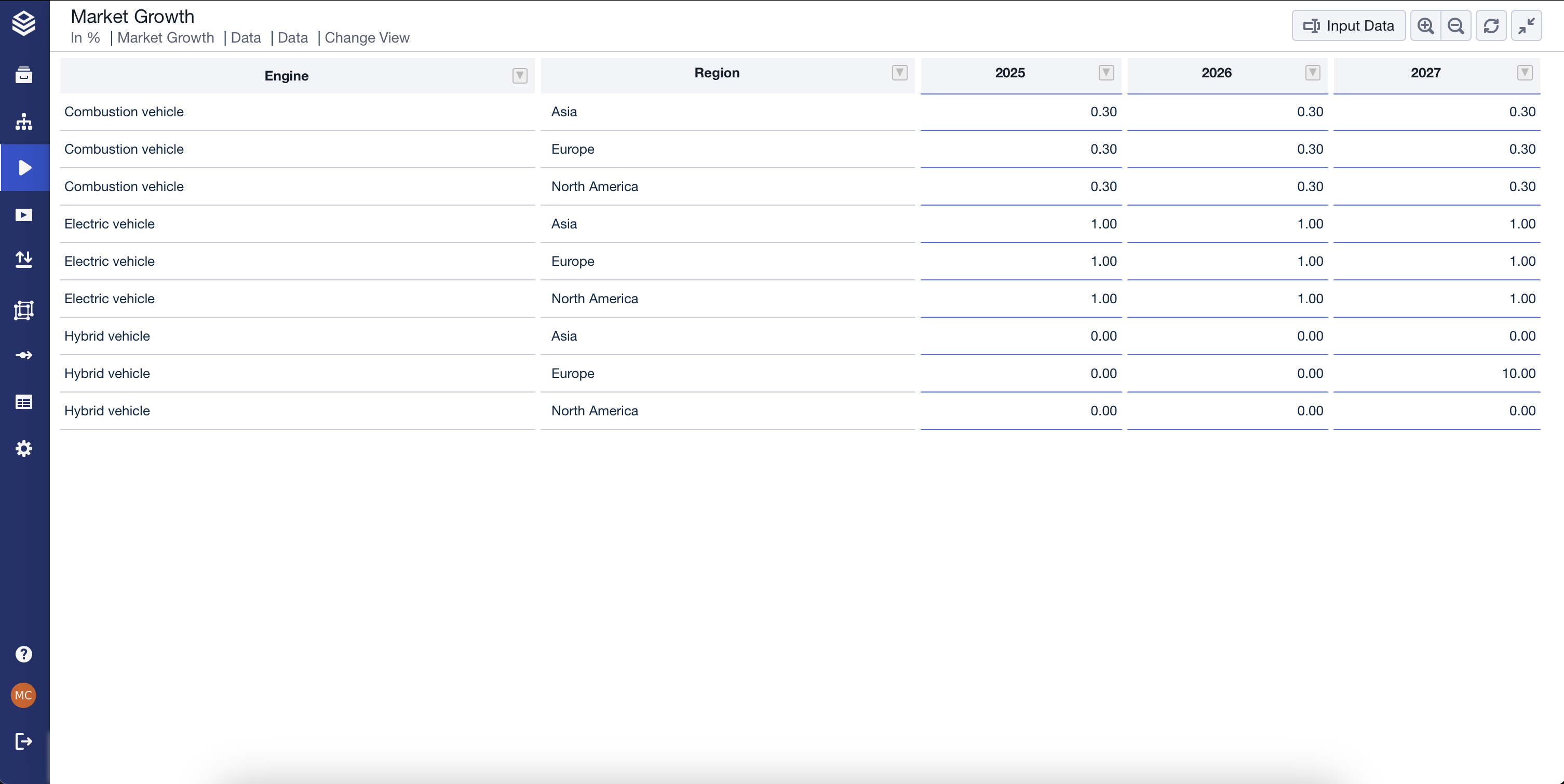Screen dimensions: 1564x784
Task: Click the zoom in magnifier icon
Action: pyautogui.click(x=1425, y=25)
